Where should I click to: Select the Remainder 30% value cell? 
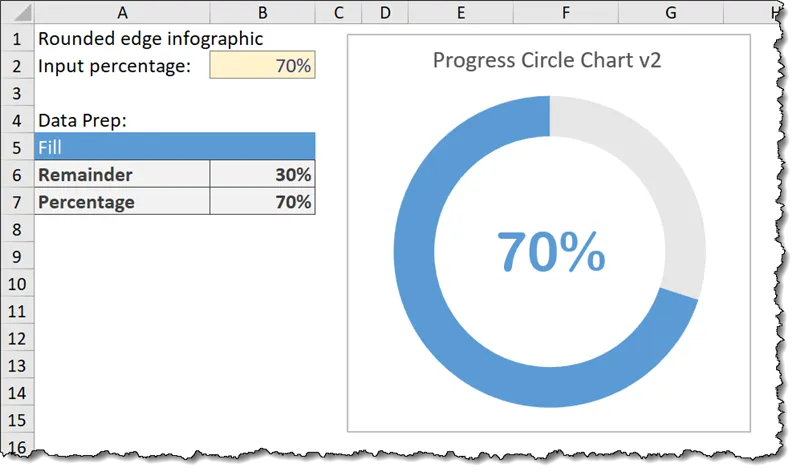pos(263,175)
